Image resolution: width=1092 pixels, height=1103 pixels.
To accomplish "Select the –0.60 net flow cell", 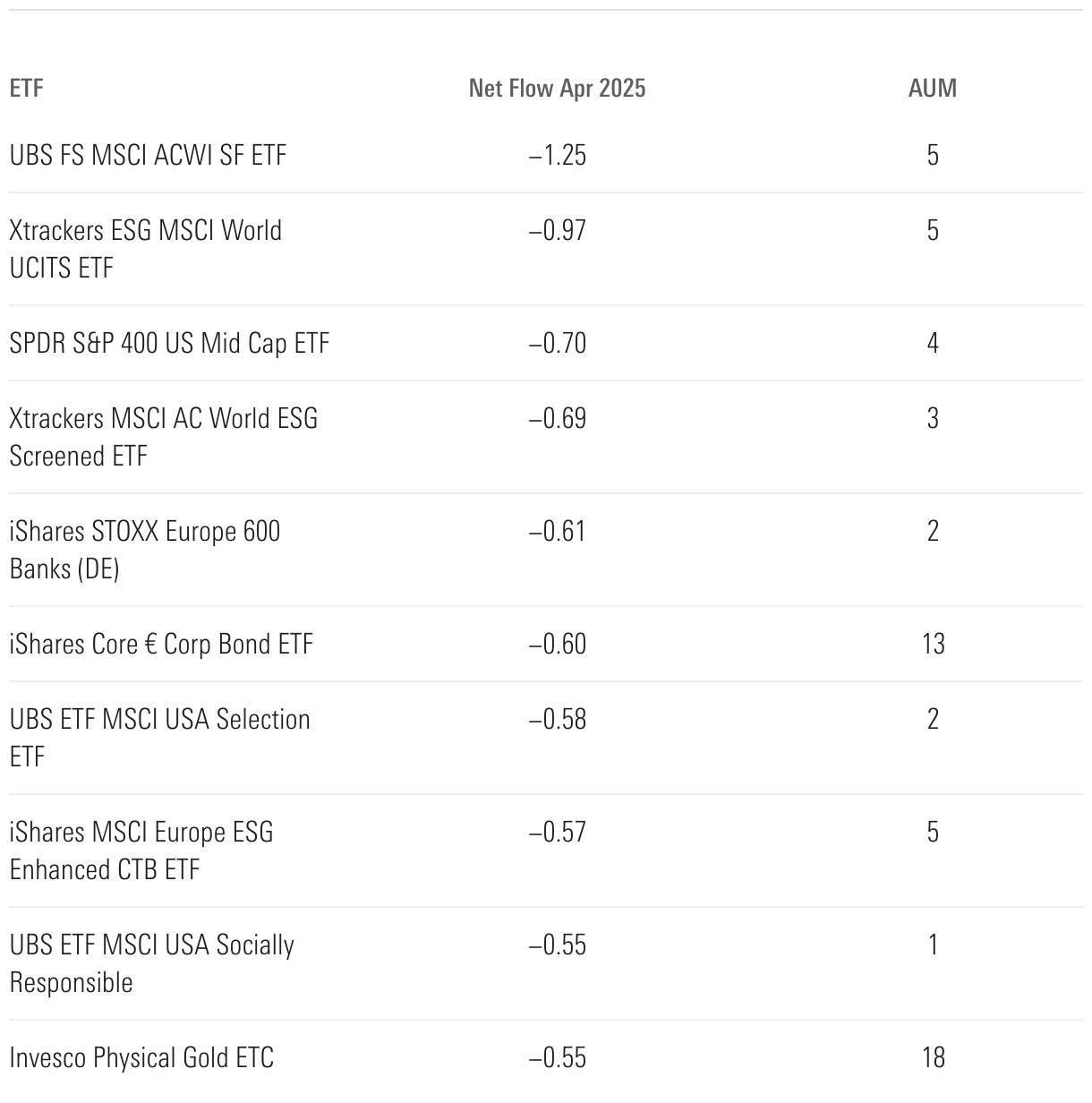I will [557, 645].
